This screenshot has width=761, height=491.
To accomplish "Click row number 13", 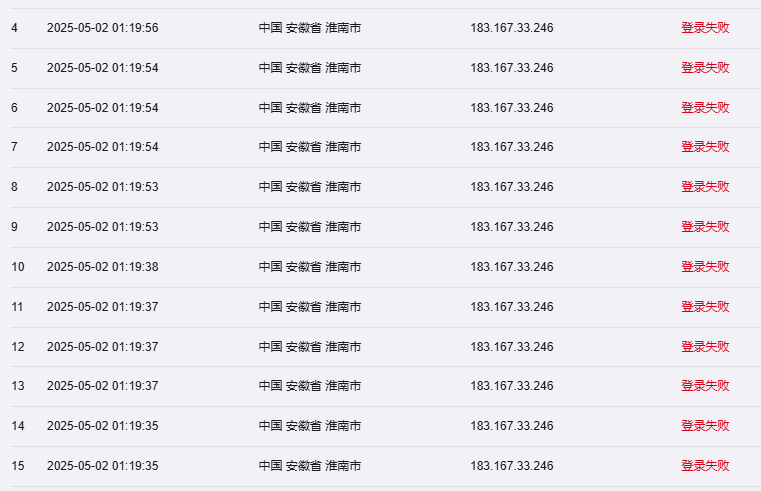I will point(18,386).
